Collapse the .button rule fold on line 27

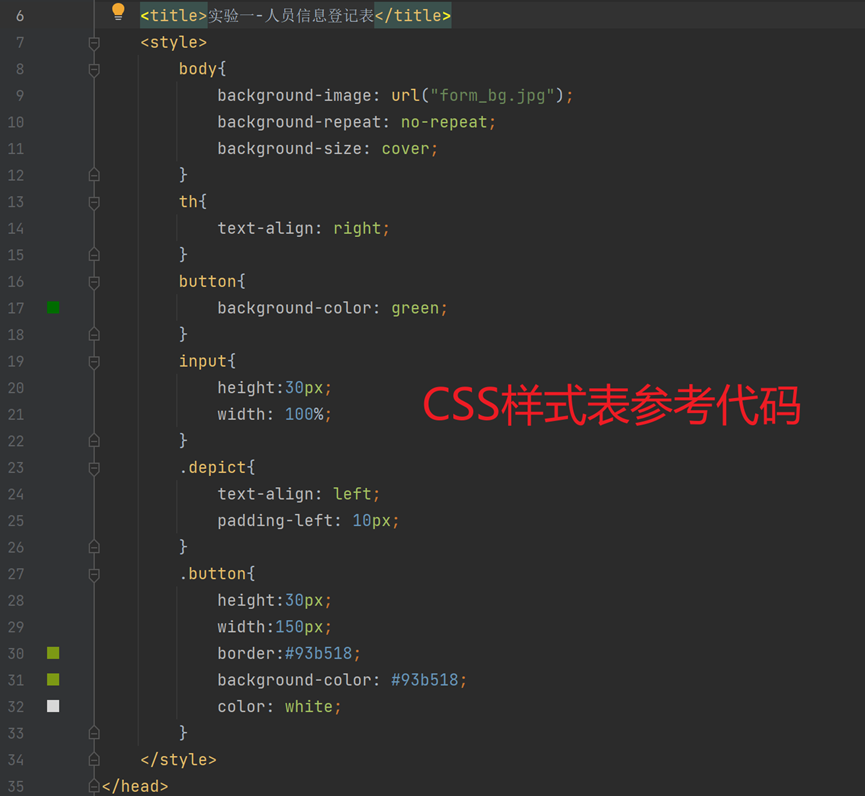(94, 575)
